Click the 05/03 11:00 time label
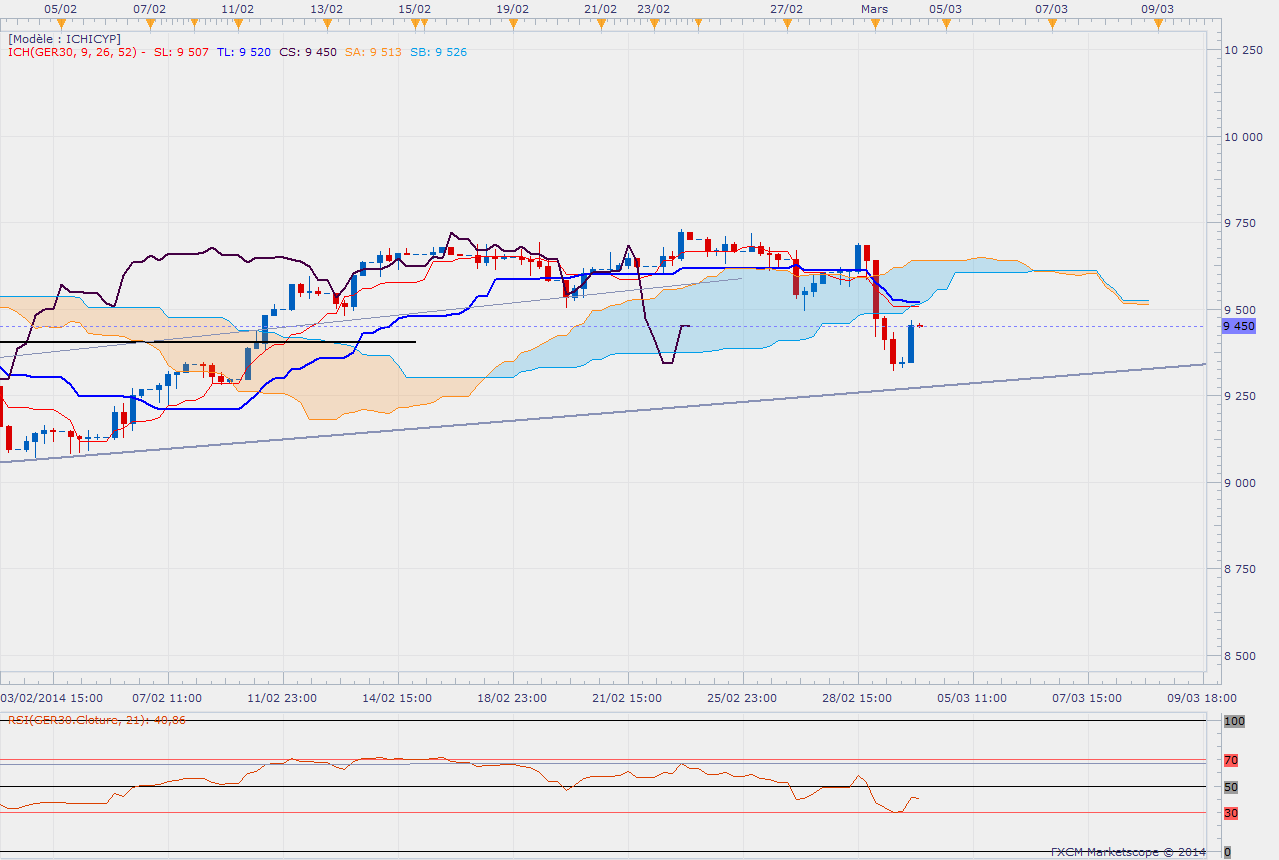1279x860 pixels. 973,698
